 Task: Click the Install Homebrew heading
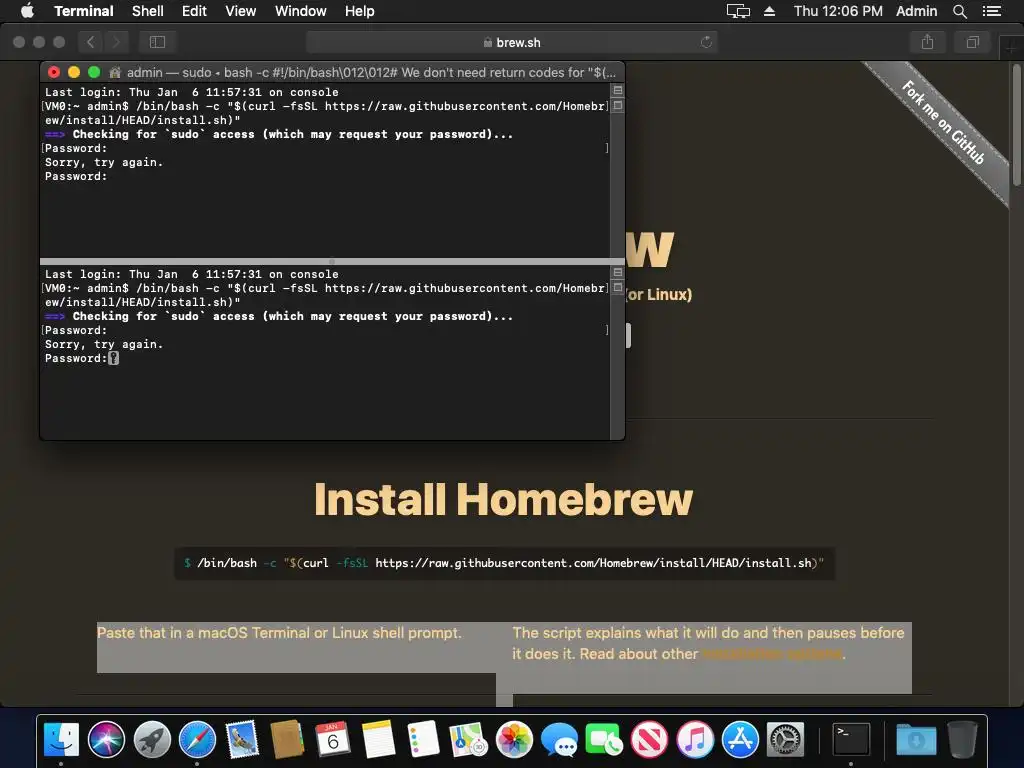pyautogui.click(x=503, y=500)
